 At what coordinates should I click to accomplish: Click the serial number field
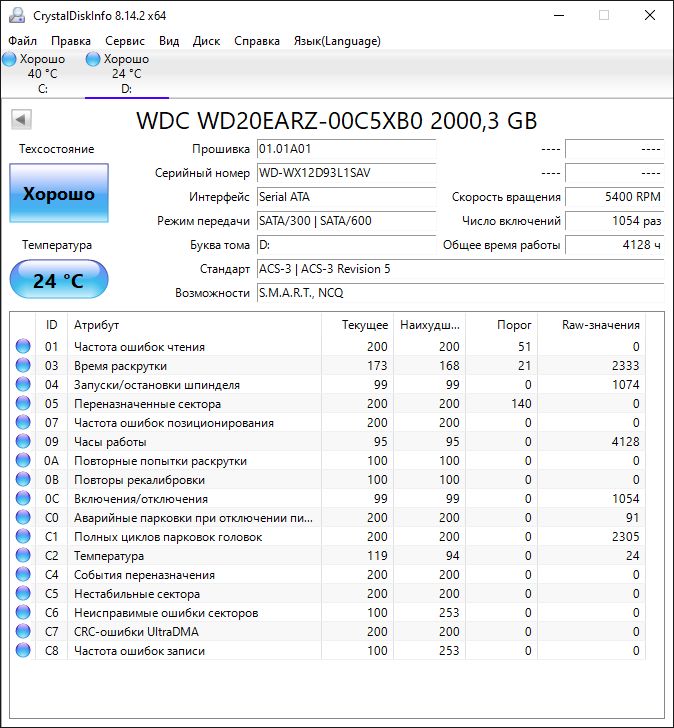[346, 173]
